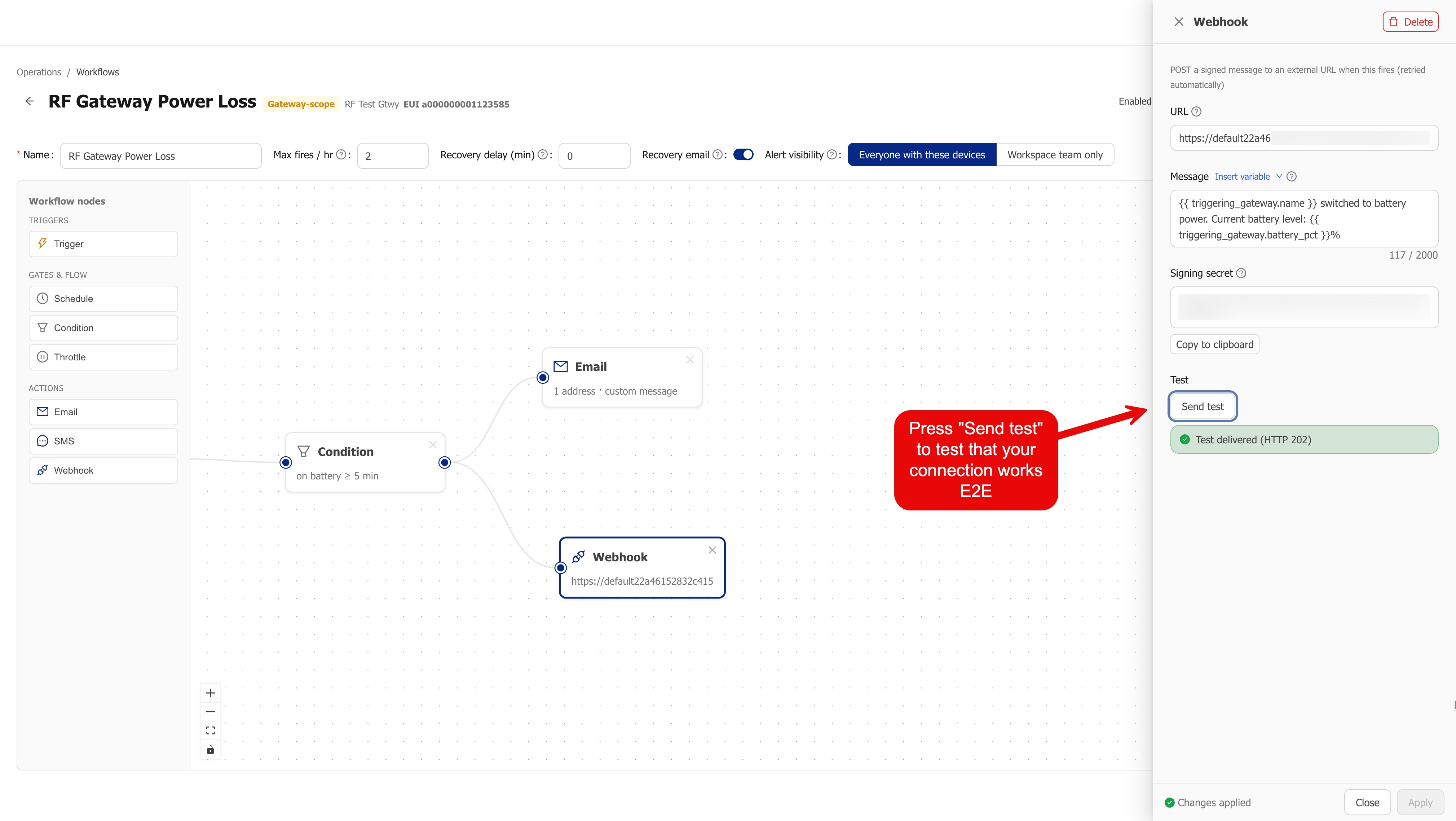
Task: Open the Insert variable dropdown
Action: (1248, 177)
